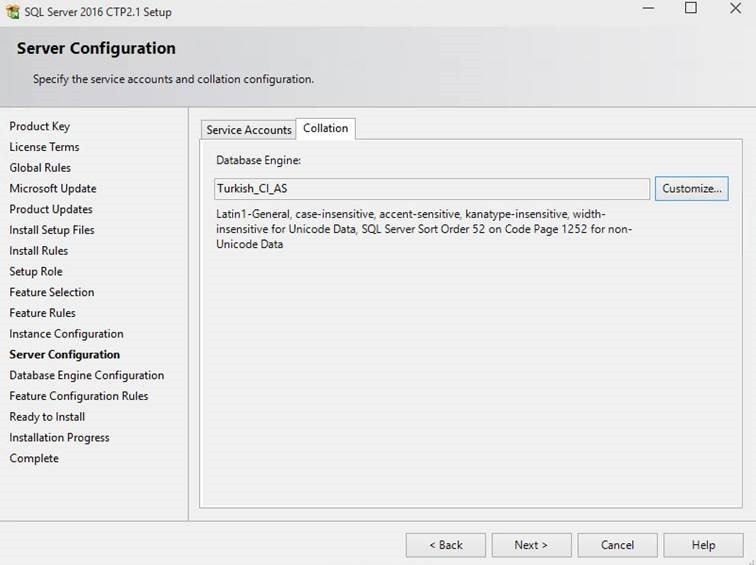Close the SQL Server setup window

point(735,8)
